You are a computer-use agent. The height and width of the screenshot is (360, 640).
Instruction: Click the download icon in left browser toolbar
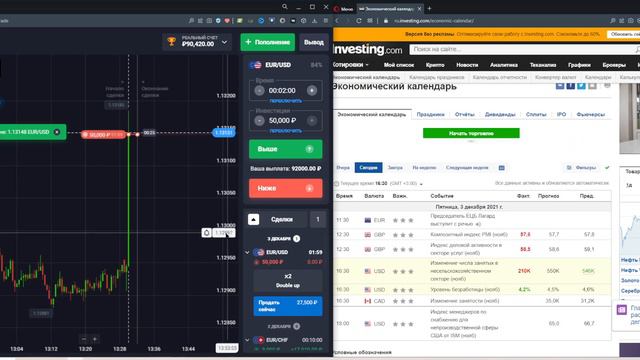click(x=314, y=20)
